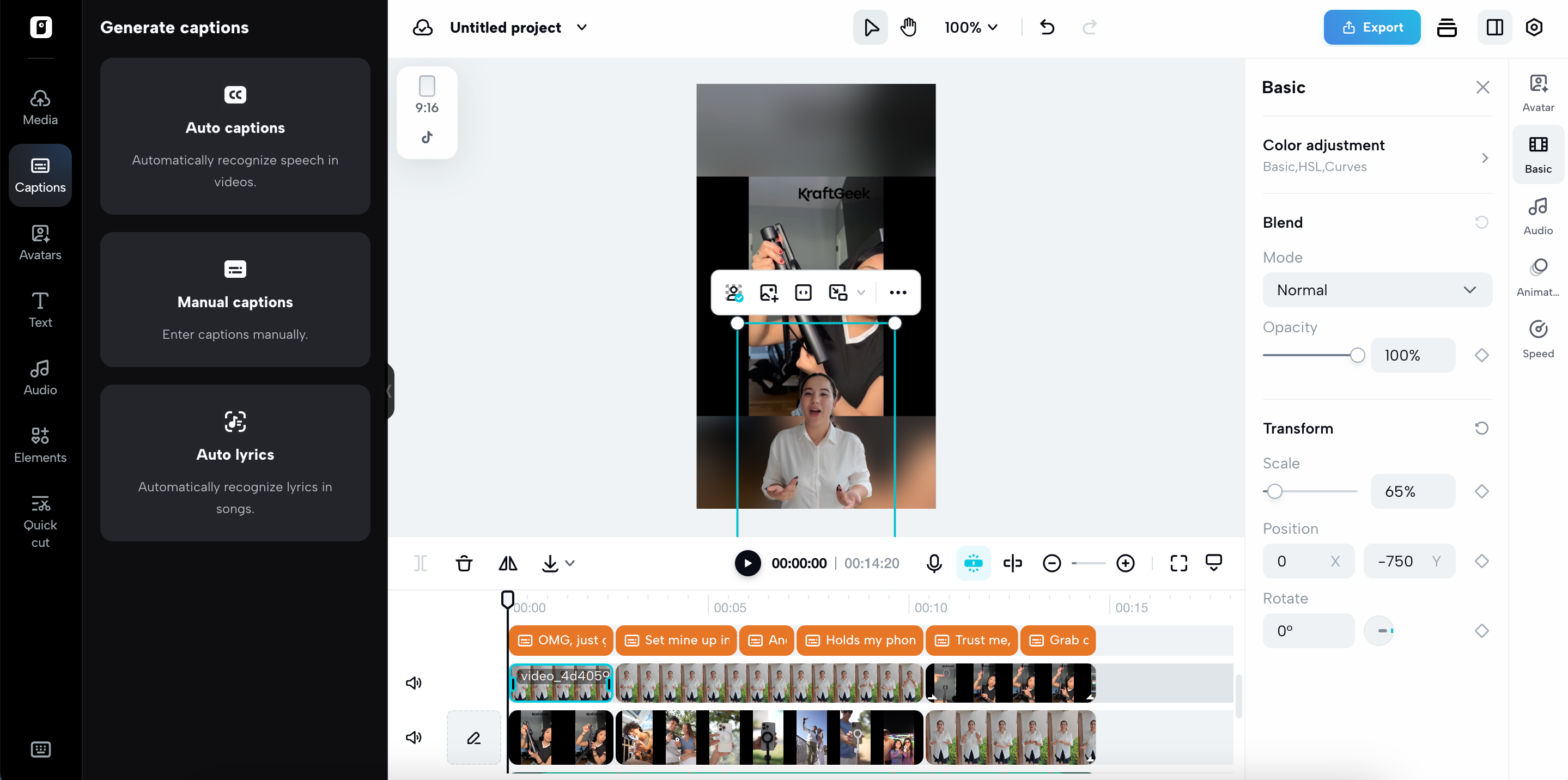The width and height of the screenshot is (1568, 780).
Task: Open the Speed panel icon
Action: [1537, 339]
